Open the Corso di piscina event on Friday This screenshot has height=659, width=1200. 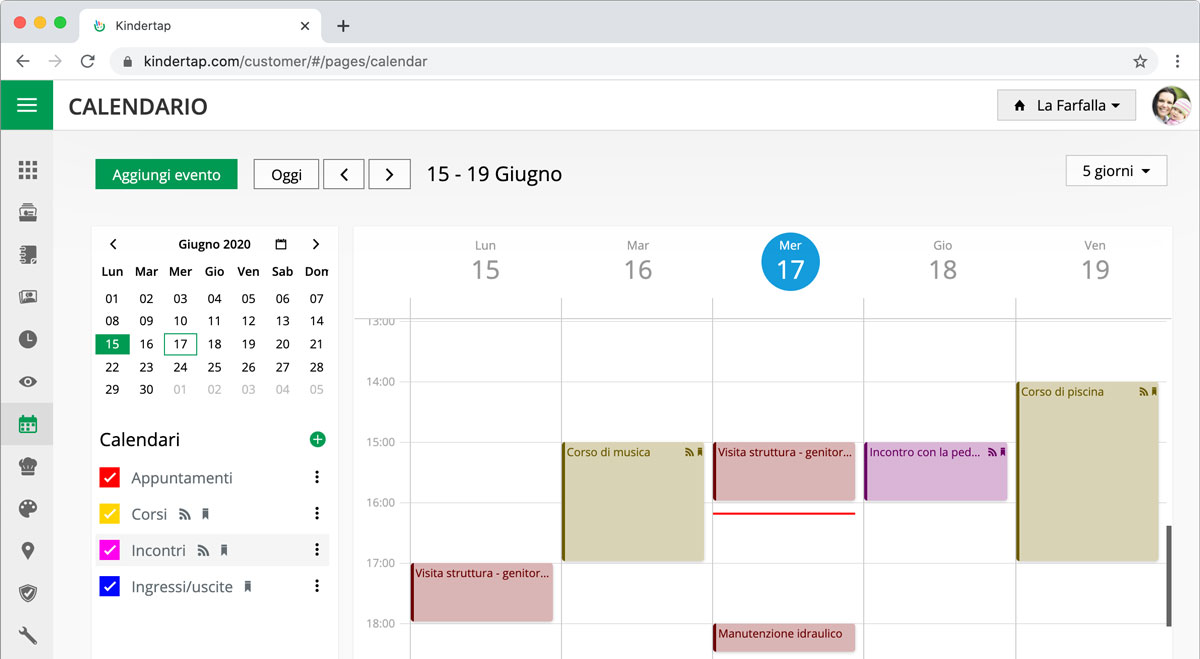pos(1086,470)
